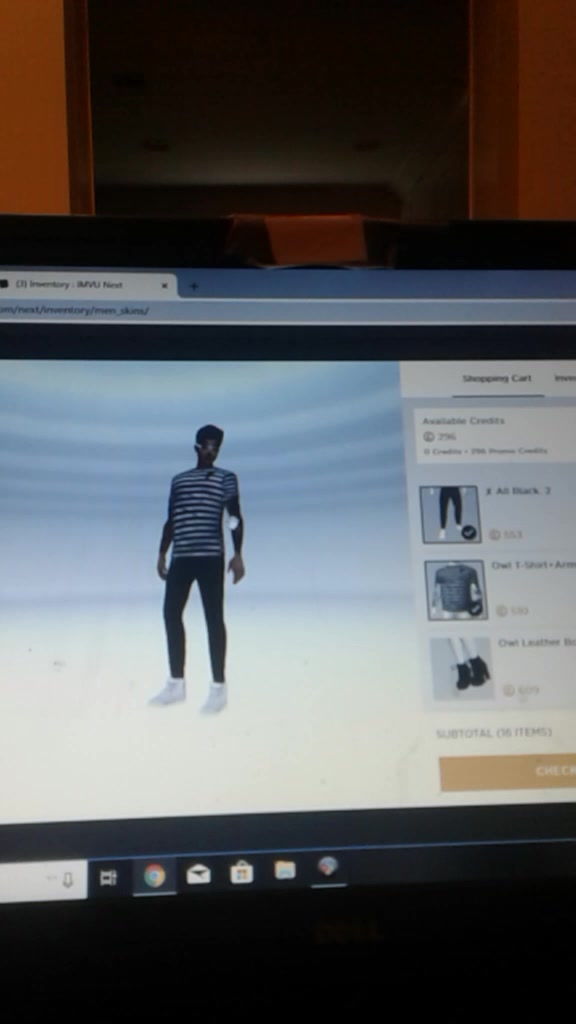576x1024 pixels.
Task: Click the Task View taskbar icon
Action: tap(108, 878)
